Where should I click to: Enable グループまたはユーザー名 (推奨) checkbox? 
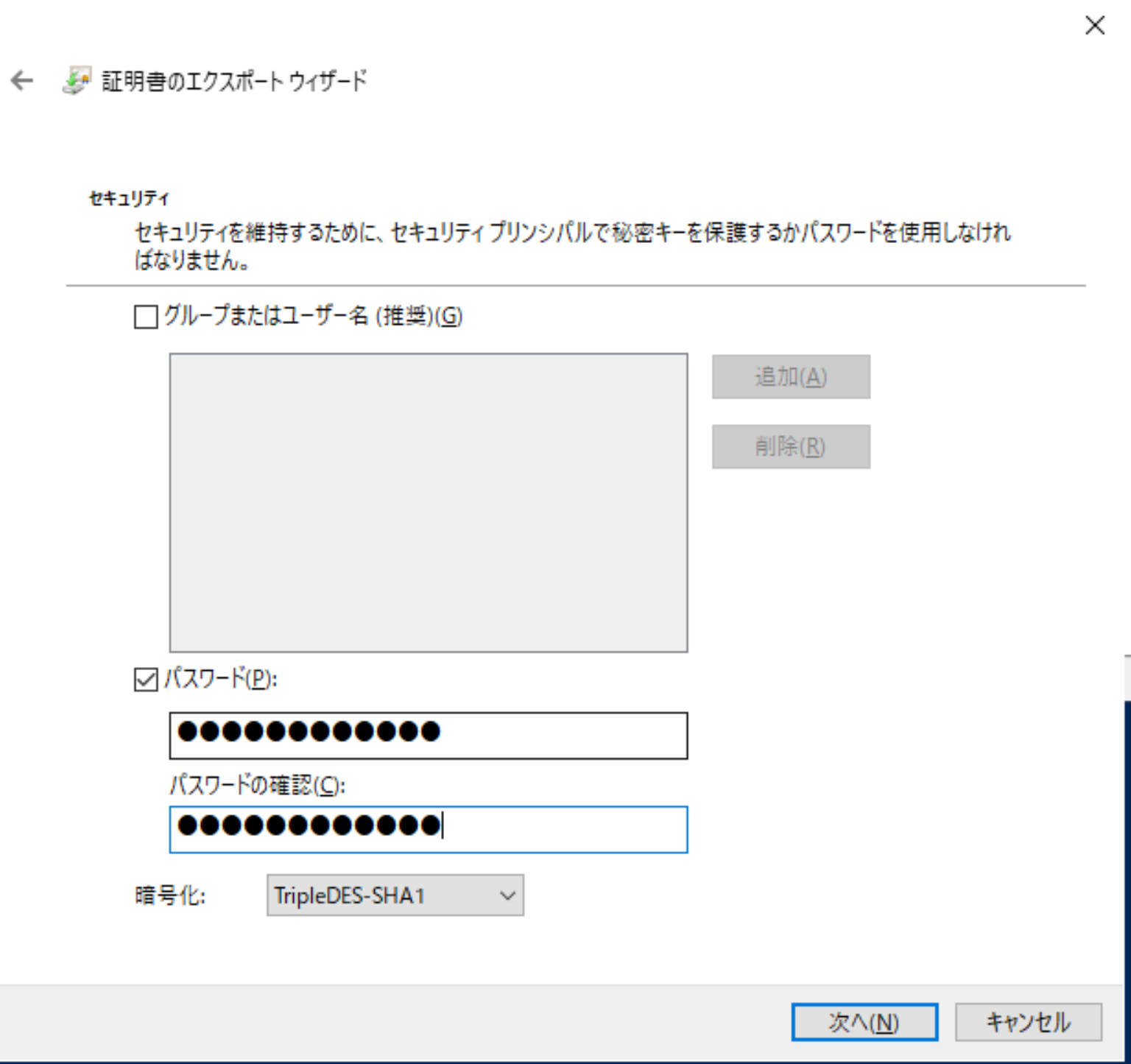pos(144,317)
